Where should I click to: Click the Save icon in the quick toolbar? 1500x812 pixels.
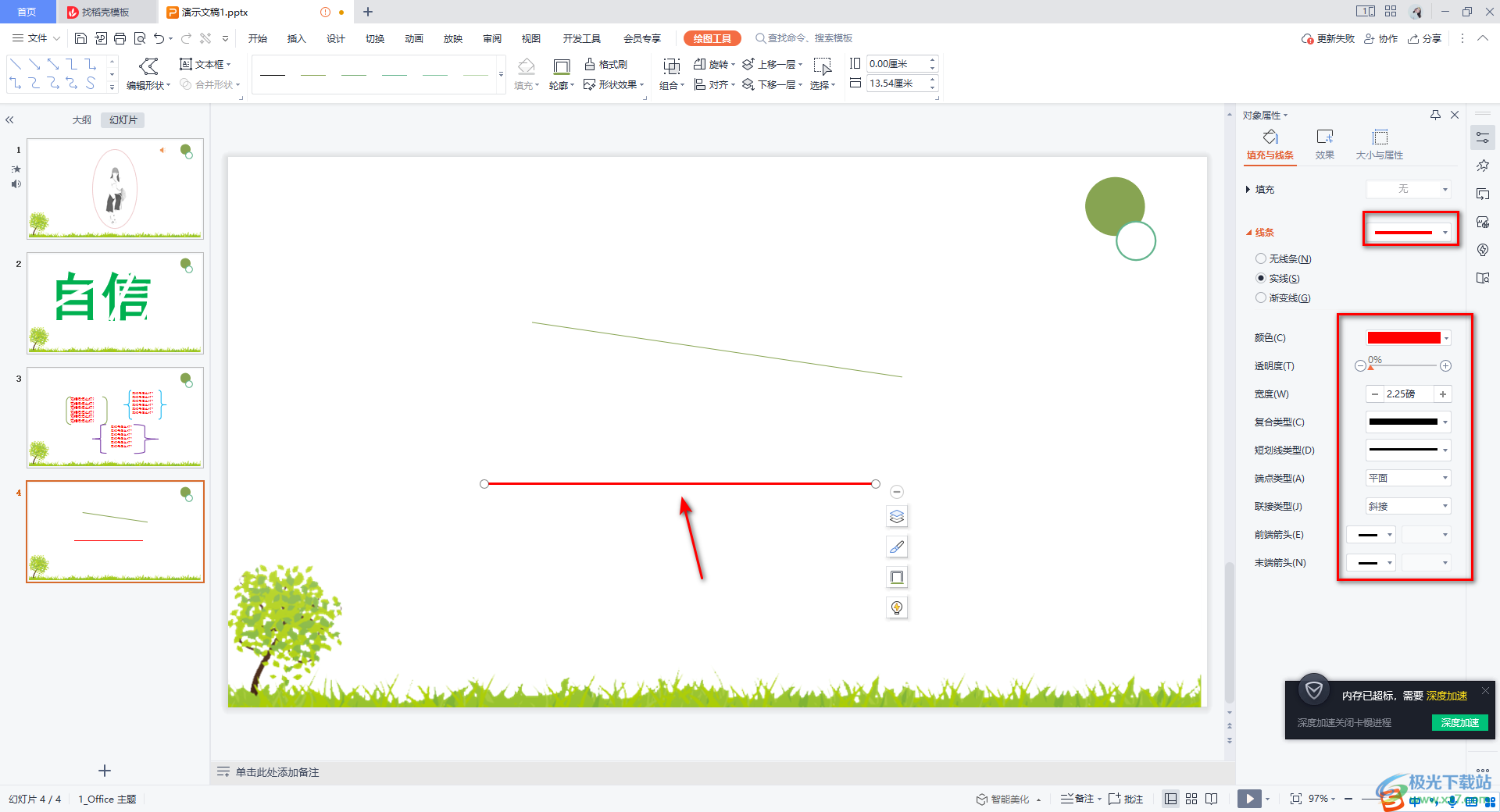(80, 38)
